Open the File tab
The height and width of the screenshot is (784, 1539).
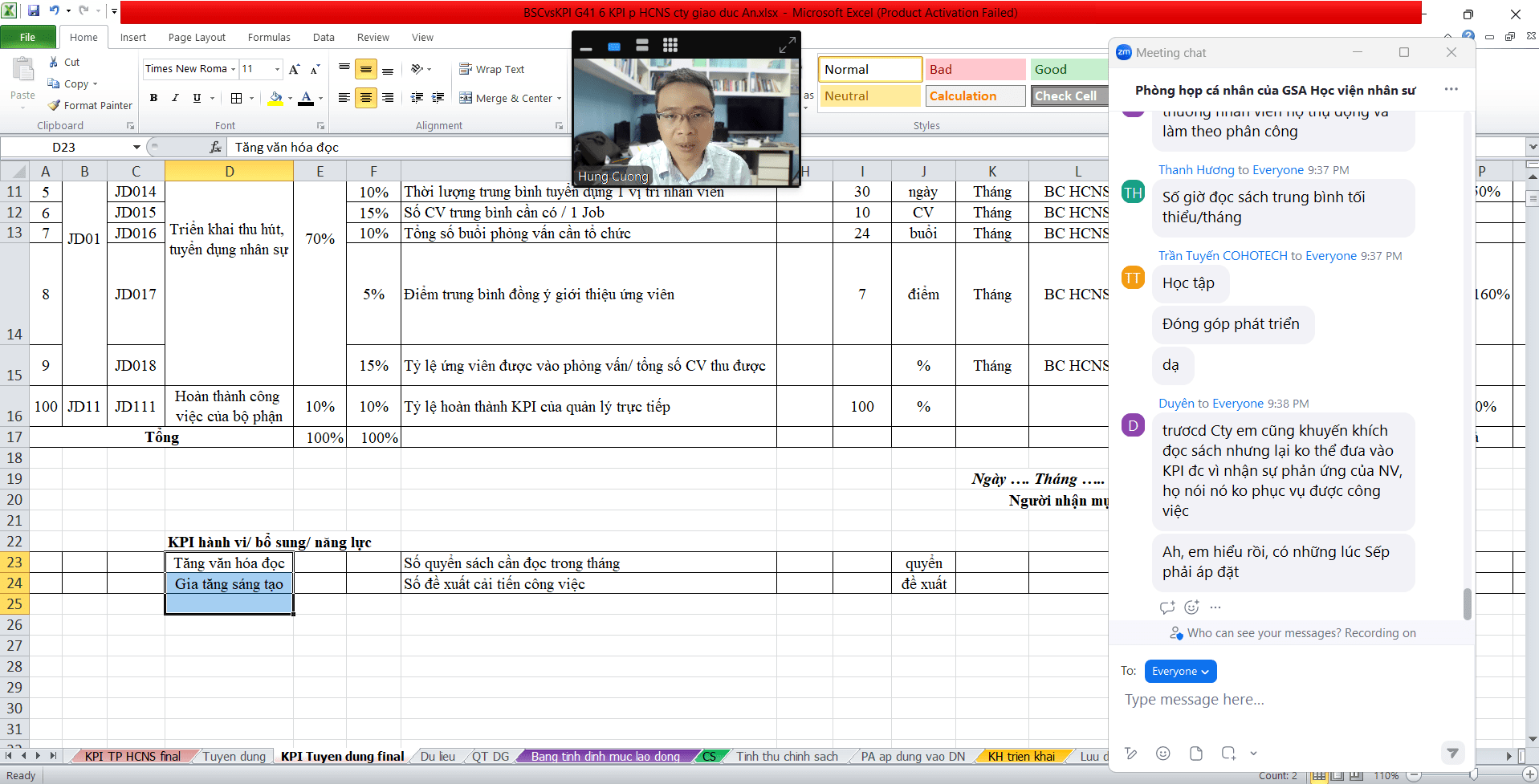click(28, 37)
